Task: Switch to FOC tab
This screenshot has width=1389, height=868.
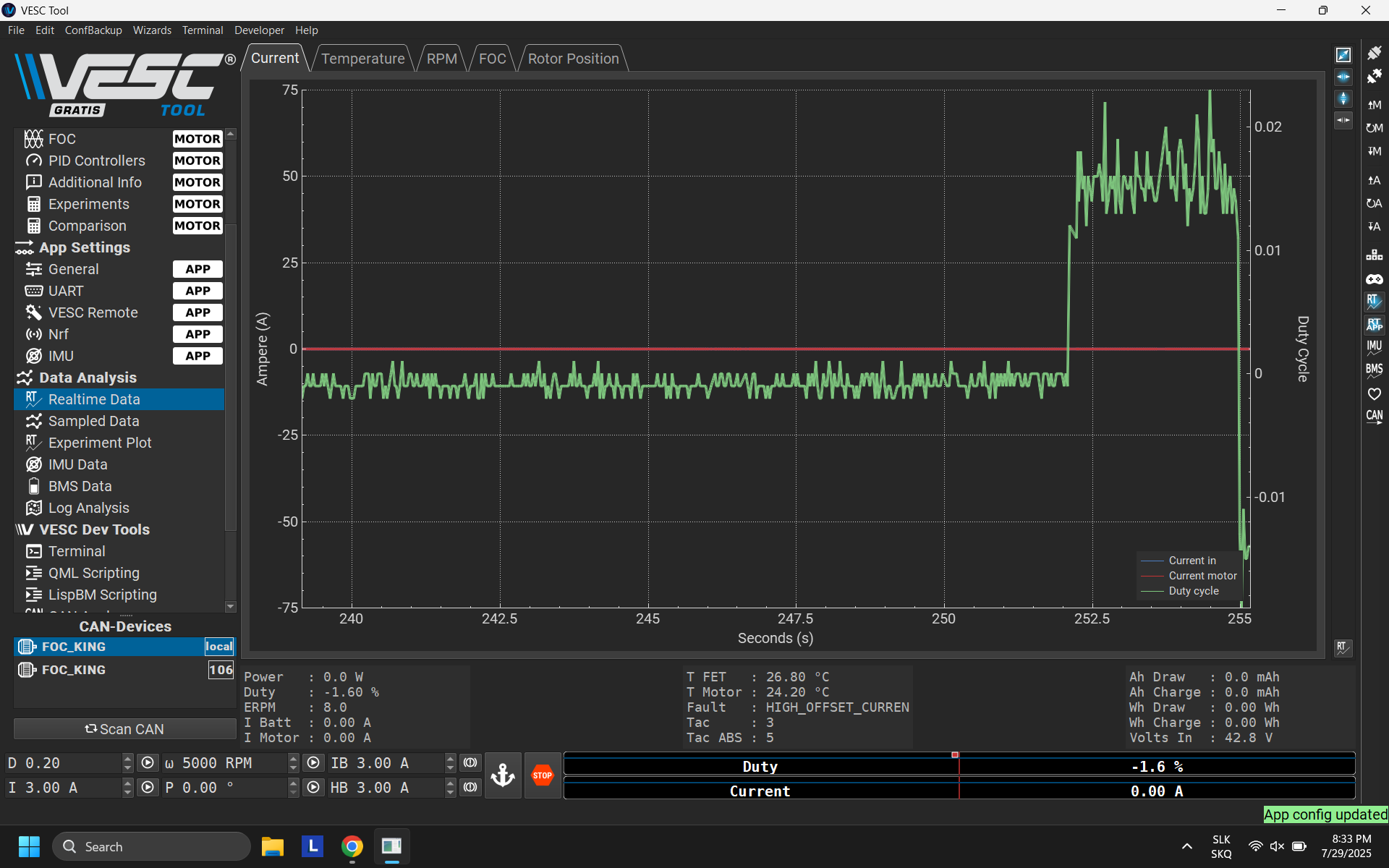Action: [492, 59]
